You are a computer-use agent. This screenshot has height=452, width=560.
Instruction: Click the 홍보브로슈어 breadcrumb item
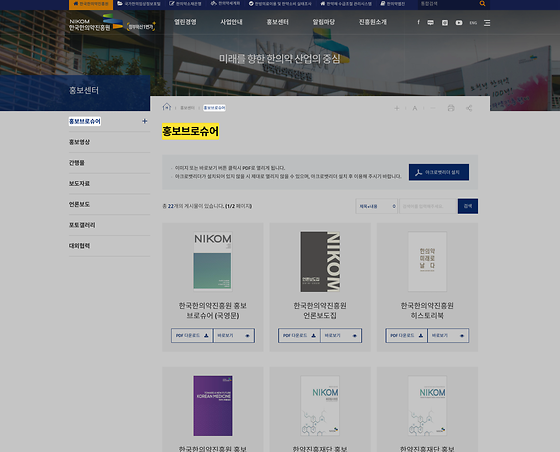coord(214,108)
